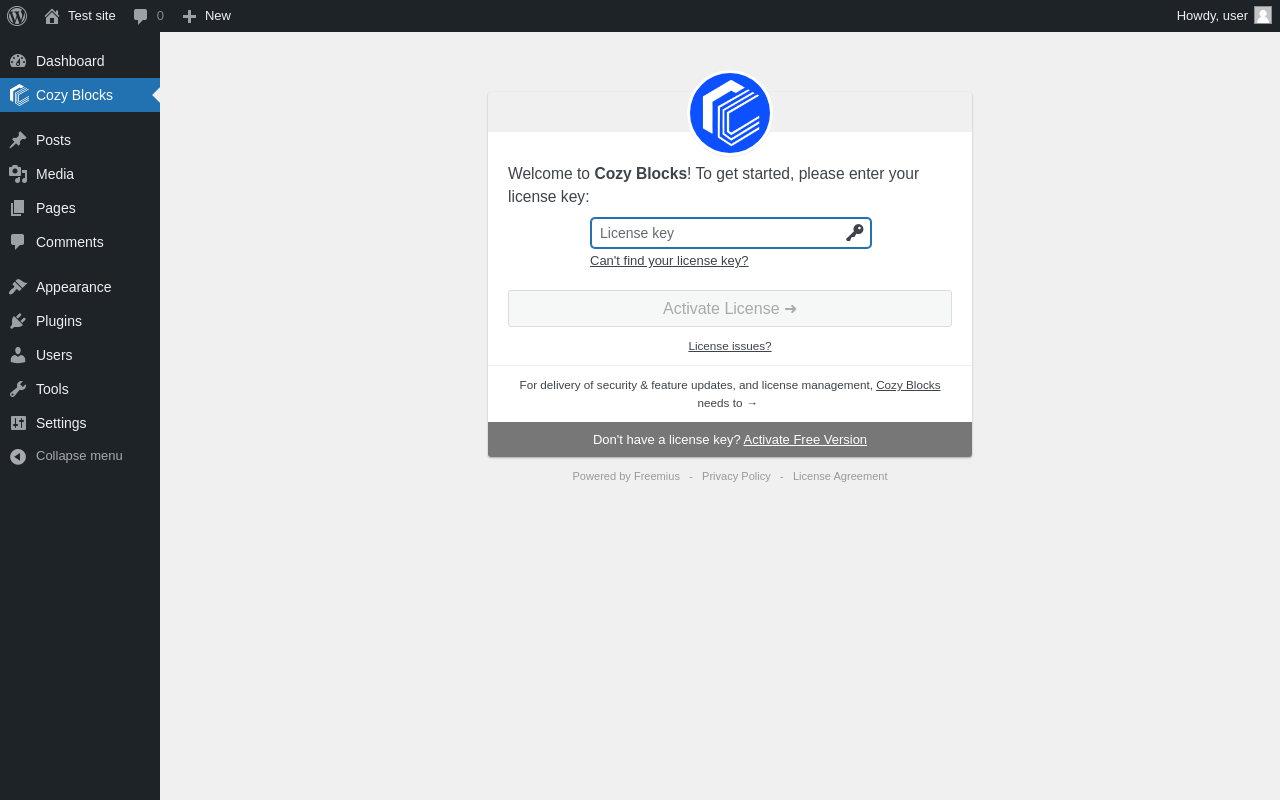Go to Posts menu
This screenshot has height=800, width=1280.
pos(80,140)
